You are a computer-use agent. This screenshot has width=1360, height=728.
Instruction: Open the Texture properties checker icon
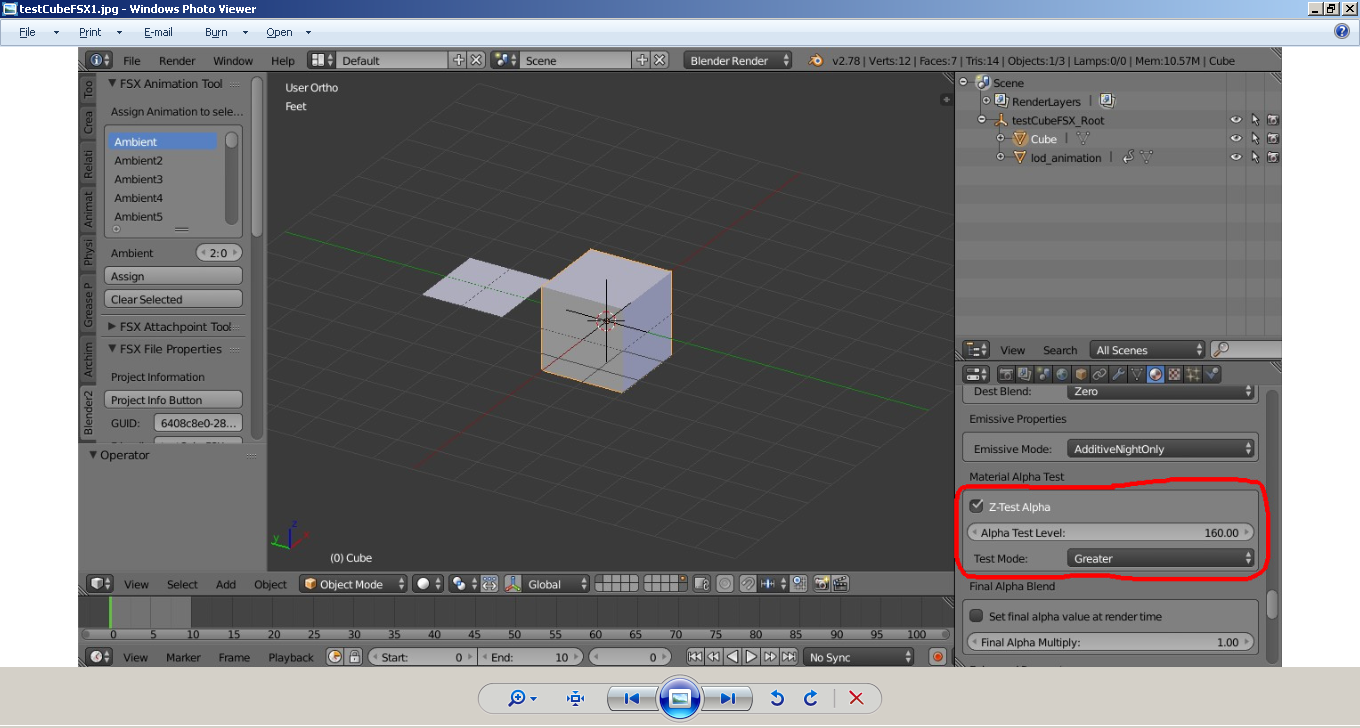[1174, 374]
